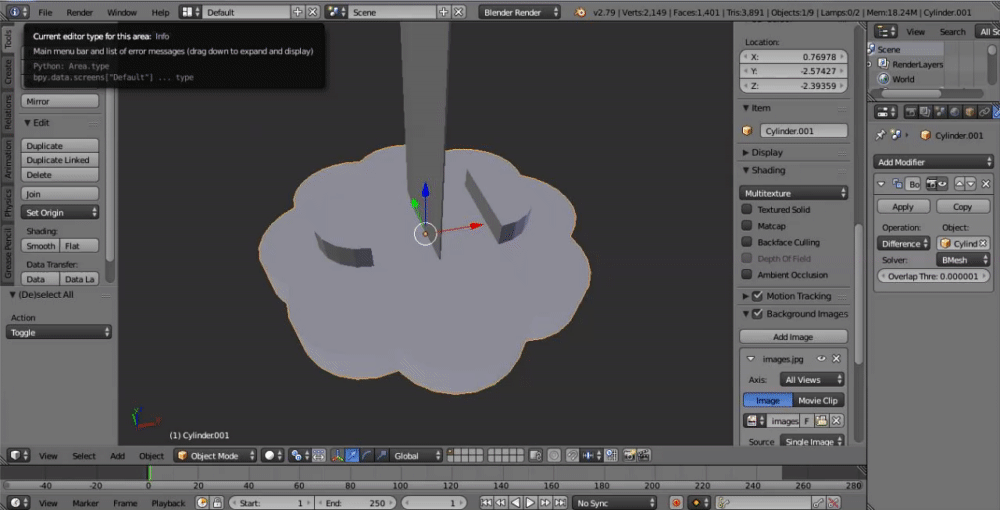
Task: Open the Object Mode selector dropdown
Action: [214, 455]
